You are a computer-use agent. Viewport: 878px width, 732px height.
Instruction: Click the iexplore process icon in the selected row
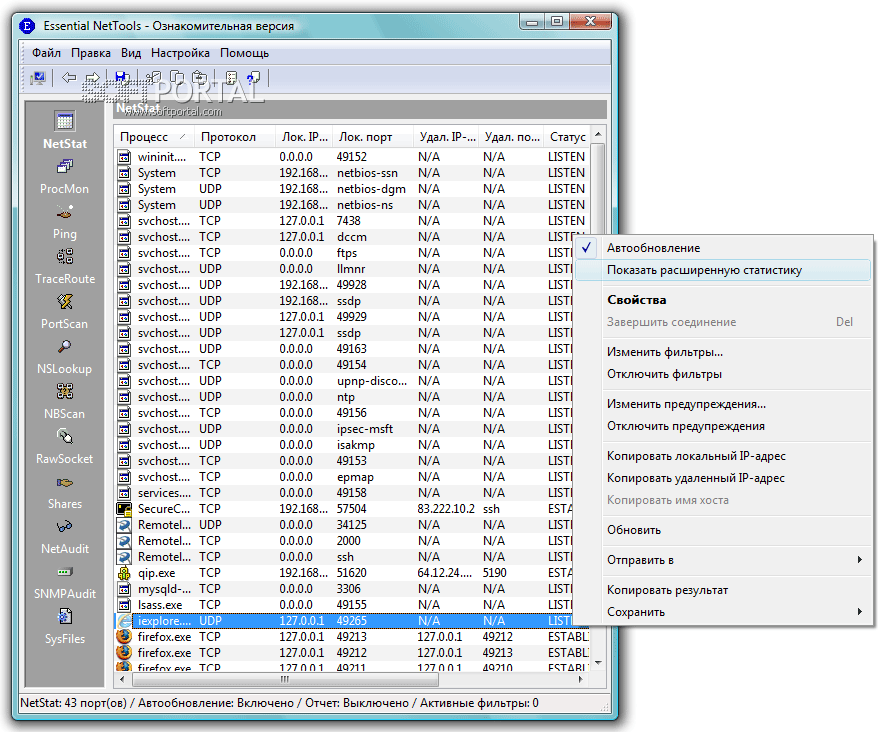124,621
